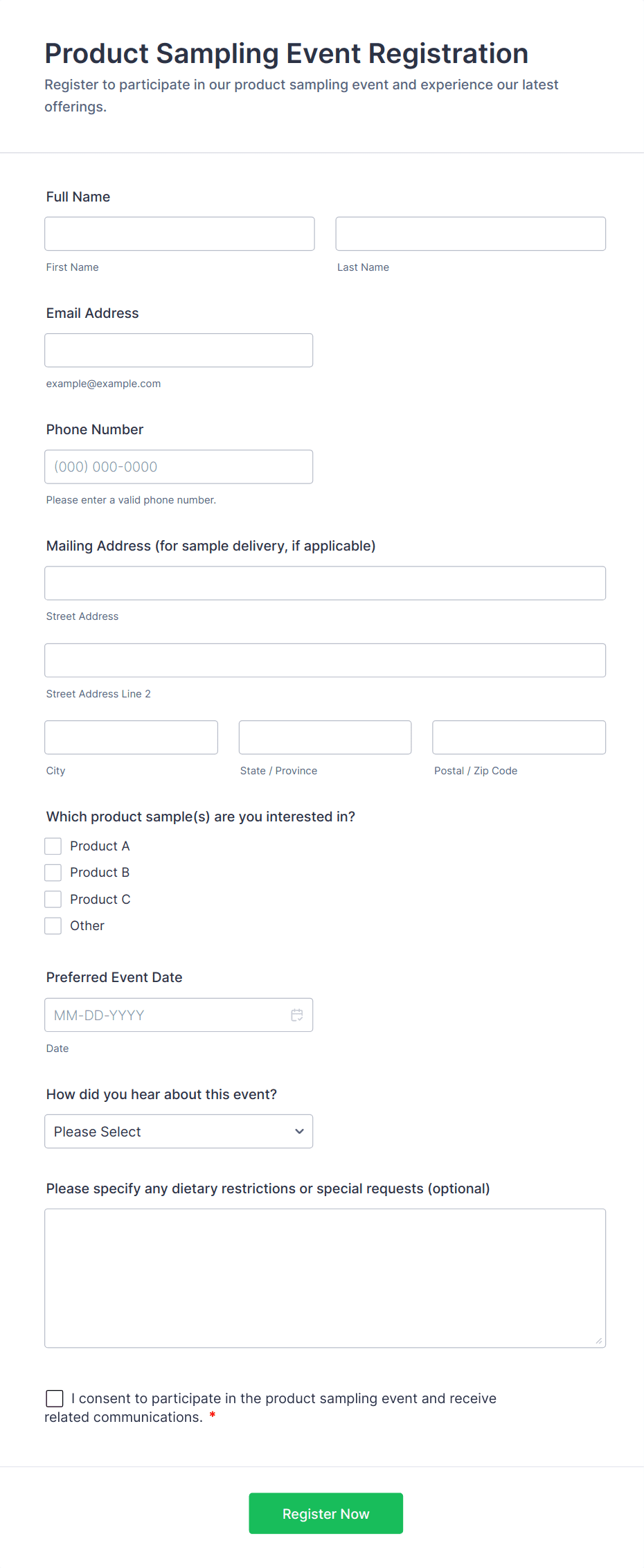Enable the consent to participate checkbox
Image resolution: width=644 pixels, height=1568 pixels.
tap(54, 1398)
